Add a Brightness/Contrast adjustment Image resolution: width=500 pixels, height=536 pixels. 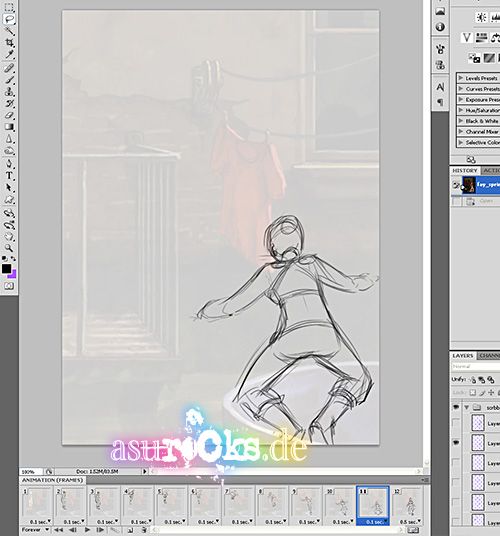point(482,17)
